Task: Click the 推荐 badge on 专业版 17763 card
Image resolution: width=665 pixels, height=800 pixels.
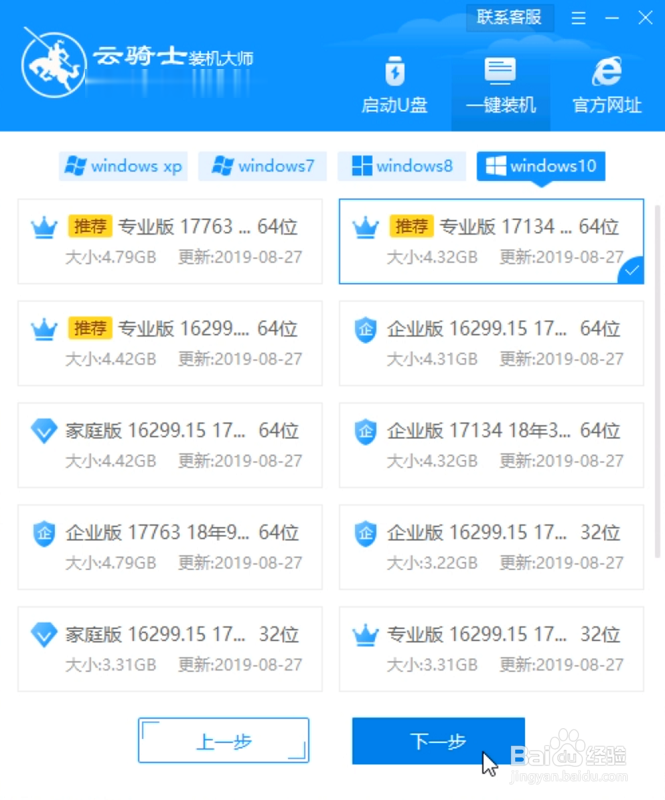Action: point(90,226)
